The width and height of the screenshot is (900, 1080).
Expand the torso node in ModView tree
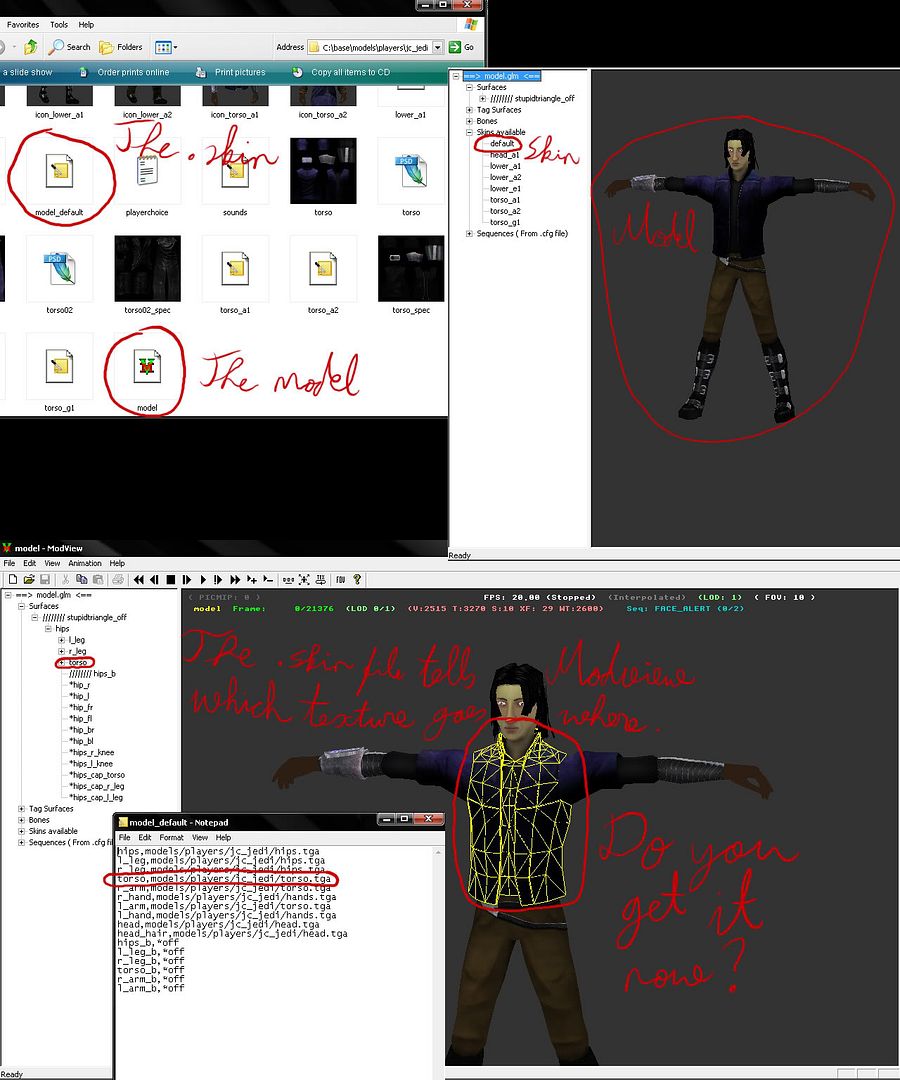pos(61,663)
